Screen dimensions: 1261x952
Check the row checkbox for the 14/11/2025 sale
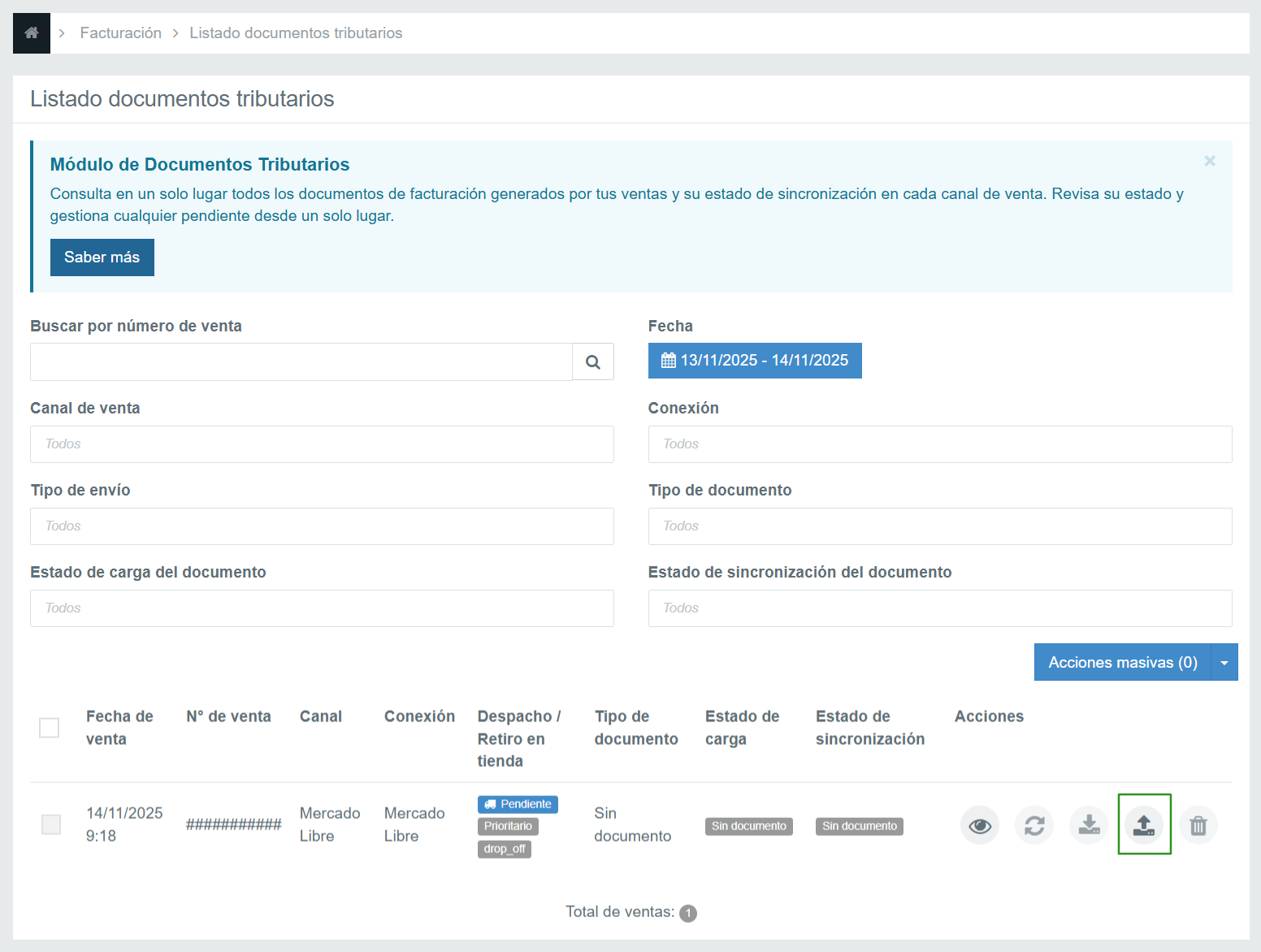tap(51, 824)
